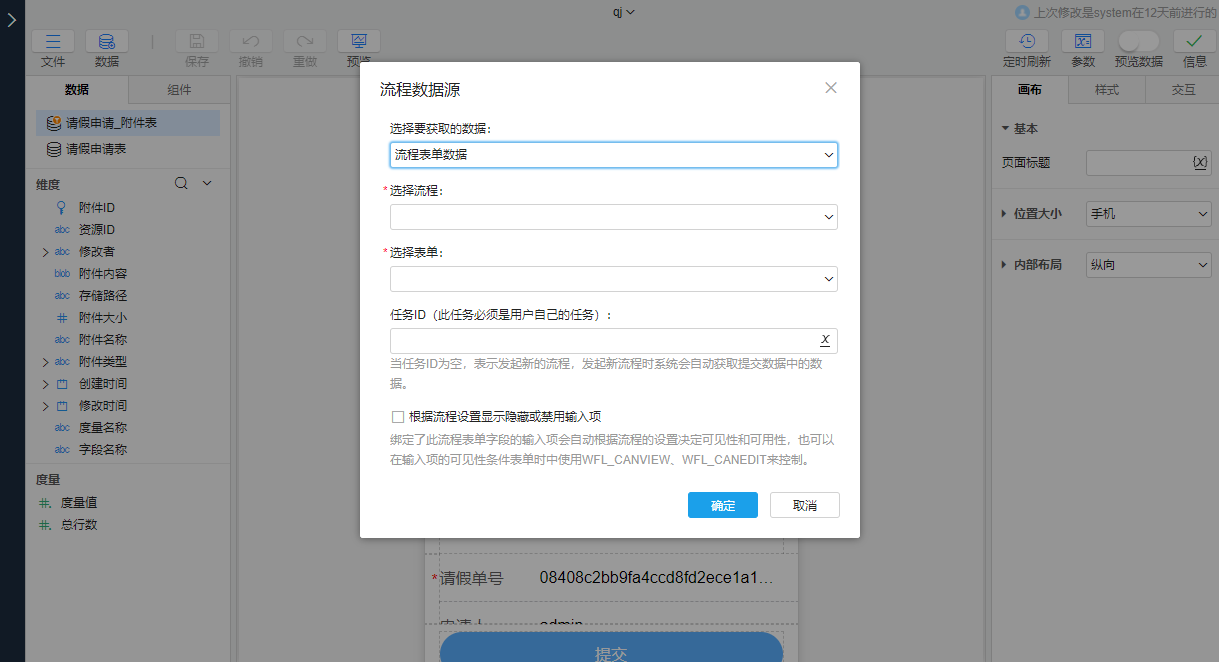Click the 任务ID input field
Image resolution: width=1219 pixels, height=662 pixels.
point(600,341)
